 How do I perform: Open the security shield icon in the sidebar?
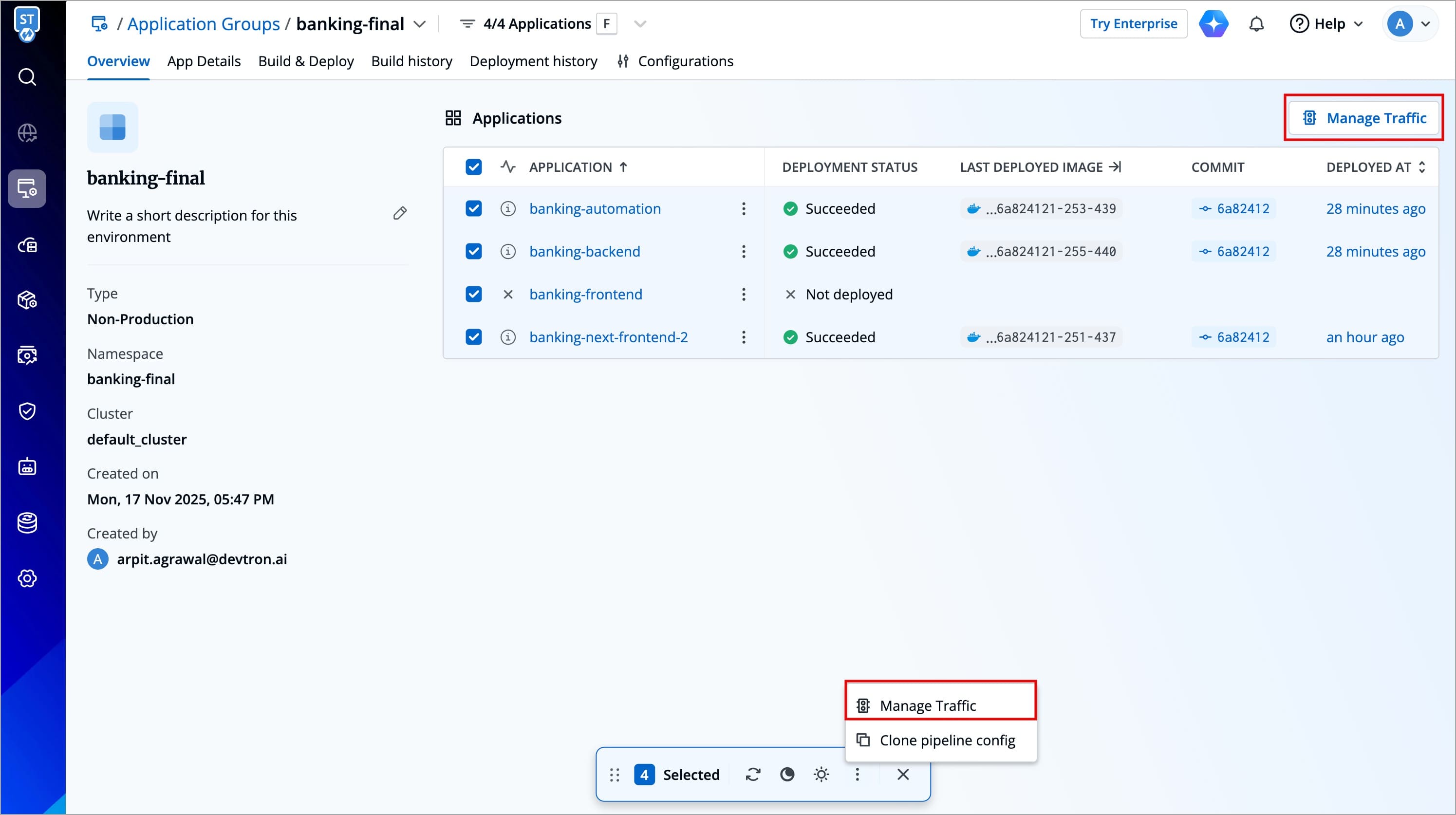coord(27,411)
